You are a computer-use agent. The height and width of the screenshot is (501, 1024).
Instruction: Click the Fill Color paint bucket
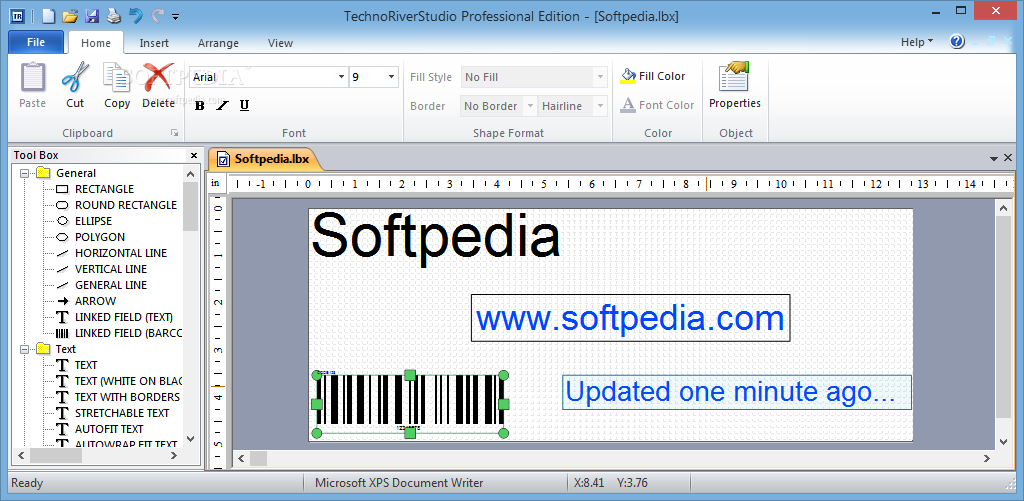[652, 76]
